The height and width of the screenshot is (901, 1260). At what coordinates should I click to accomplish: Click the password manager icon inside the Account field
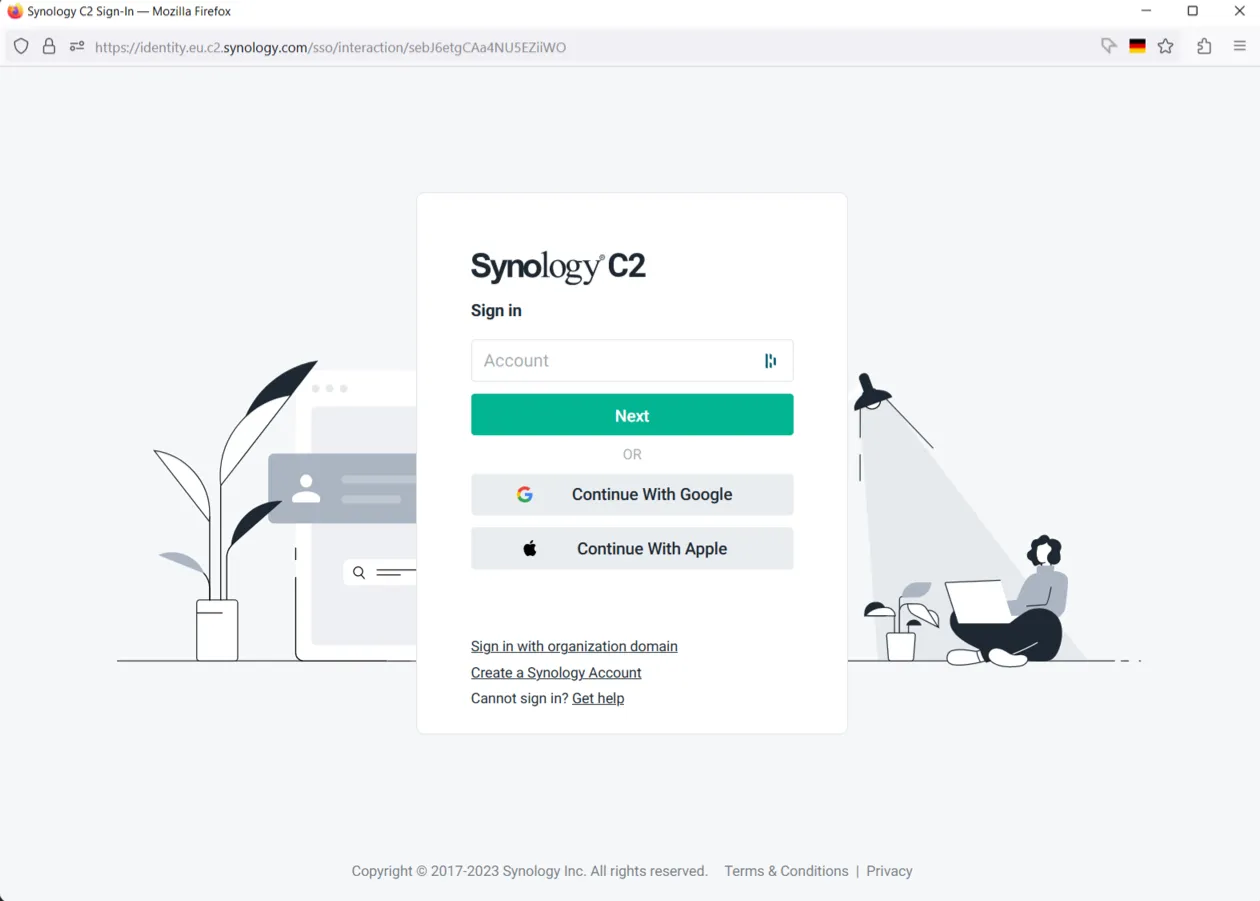pos(770,360)
